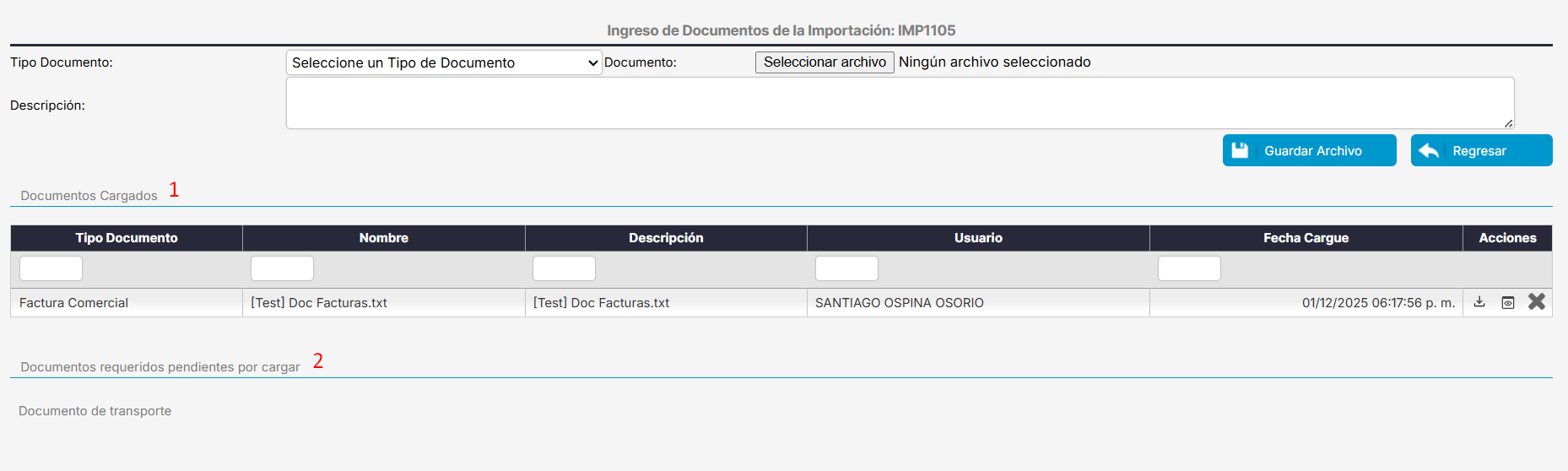Screen dimensions: 1568x471
Task: Click the Fecha Cargue filter box
Action: (x=1189, y=268)
